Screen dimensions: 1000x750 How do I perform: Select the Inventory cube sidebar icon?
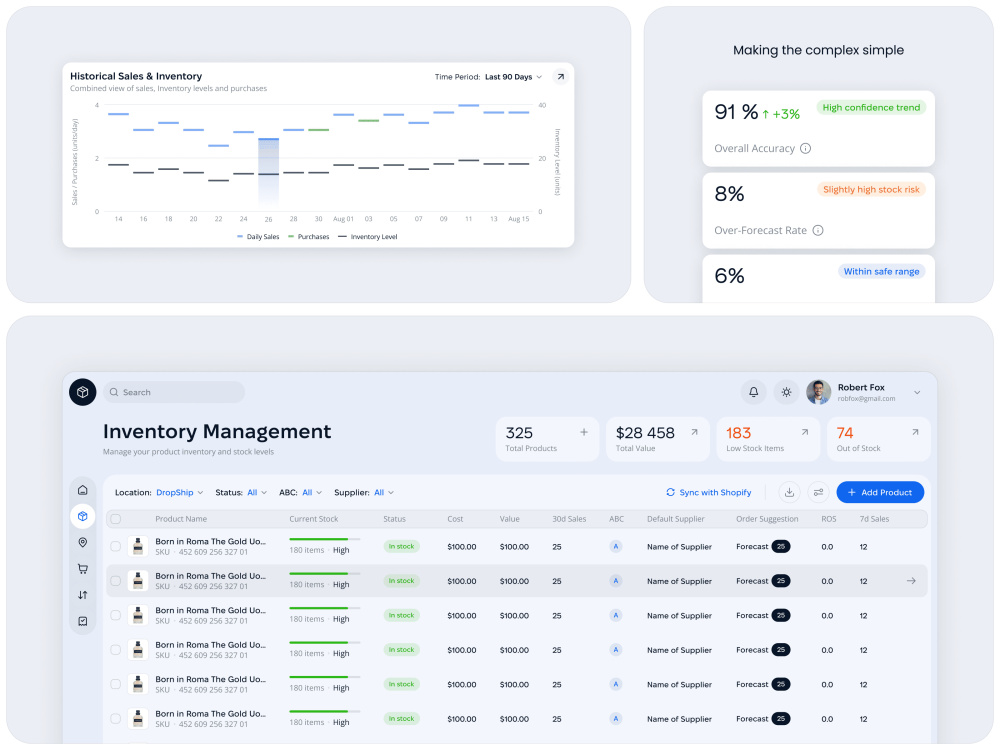click(83, 516)
